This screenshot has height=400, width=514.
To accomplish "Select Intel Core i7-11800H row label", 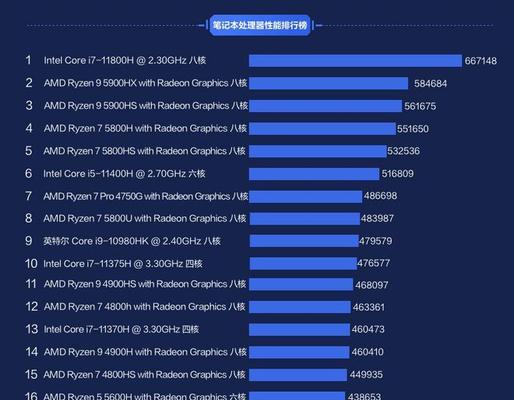I will tap(125, 60).
